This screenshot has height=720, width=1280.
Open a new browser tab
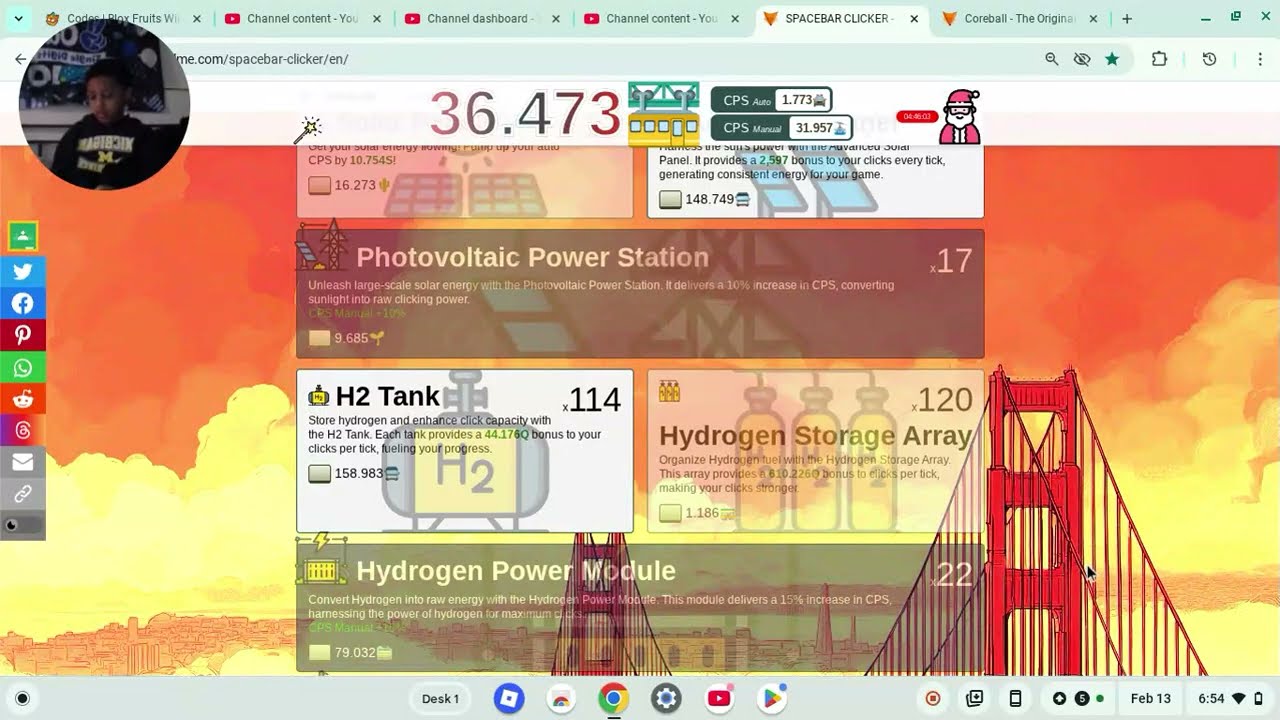tap(1127, 18)
